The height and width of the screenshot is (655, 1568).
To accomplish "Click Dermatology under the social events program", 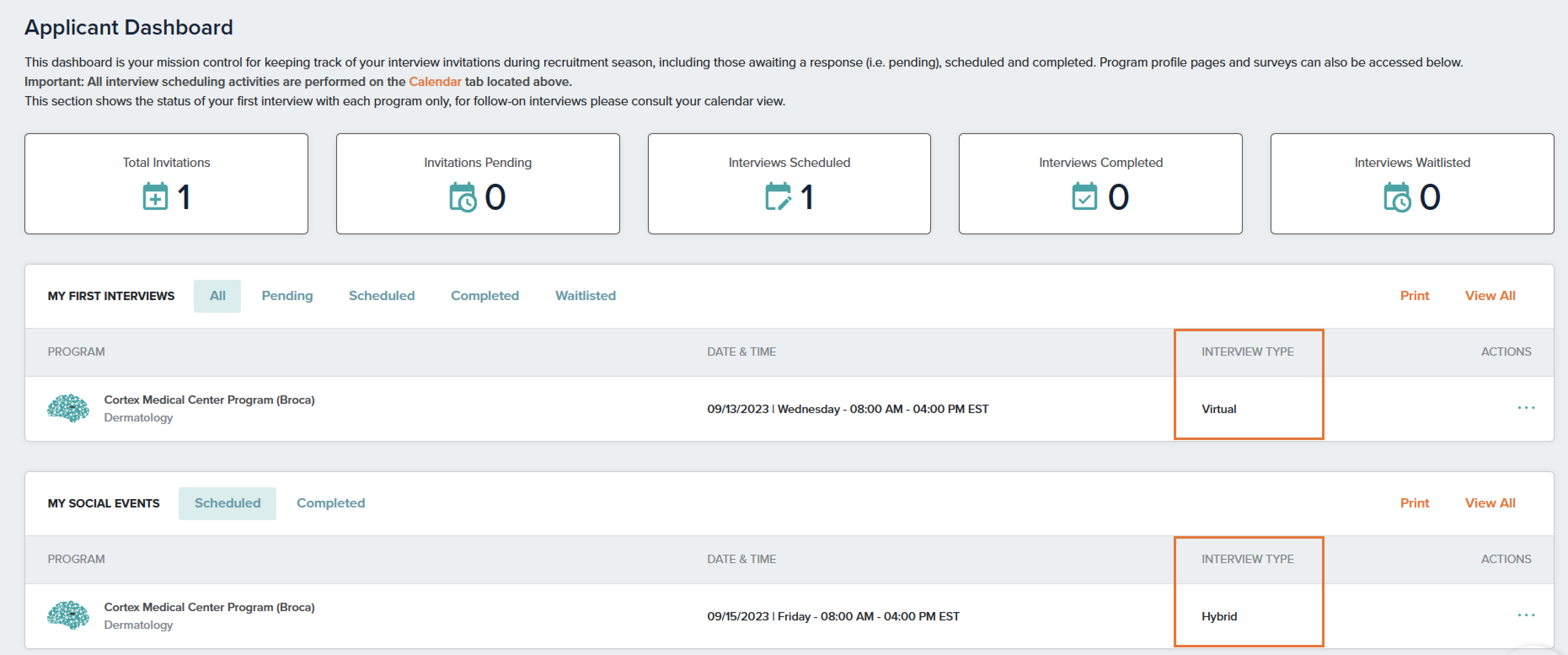I will coord(138,625).
